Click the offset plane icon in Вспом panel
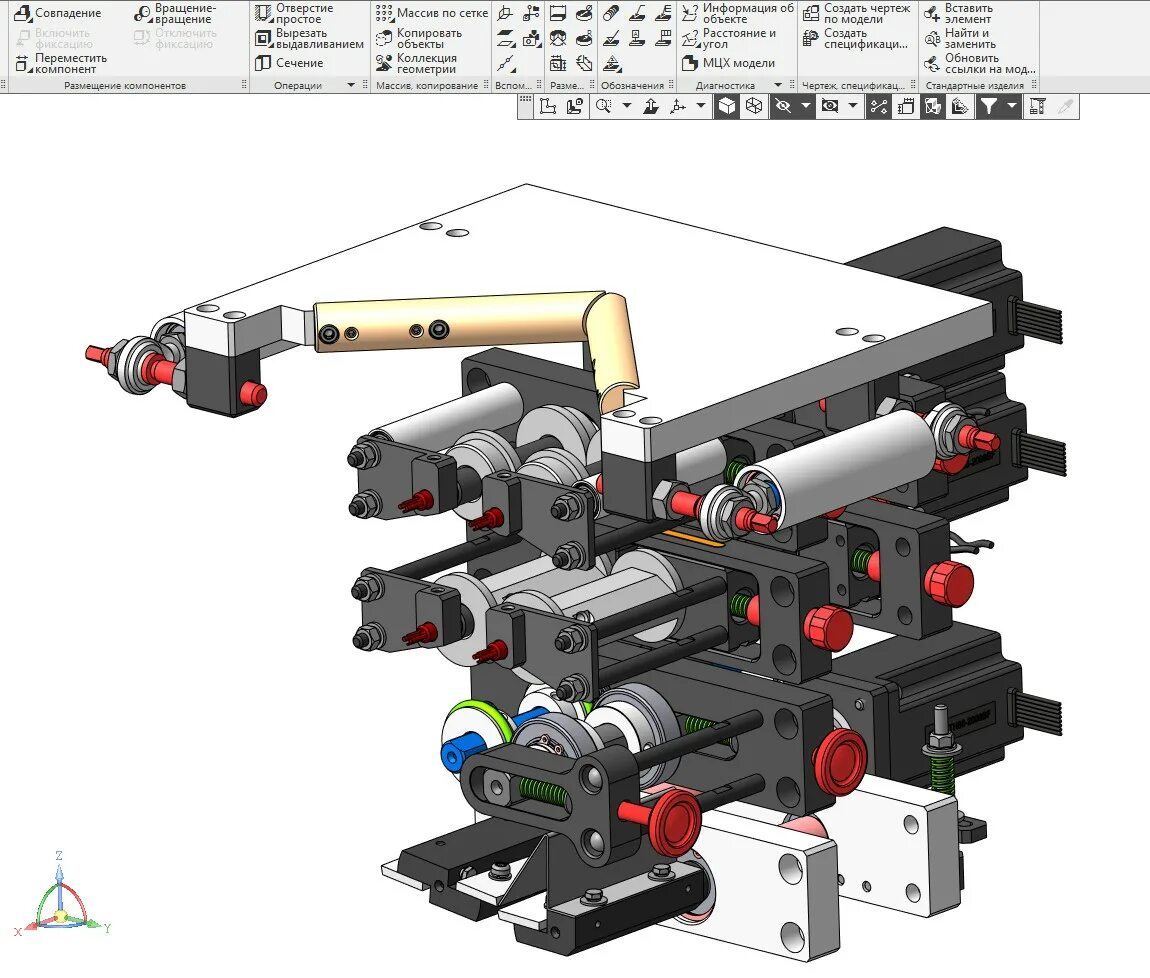The image size is (1150, 978). pyautogui.click(x=505, y=38)
